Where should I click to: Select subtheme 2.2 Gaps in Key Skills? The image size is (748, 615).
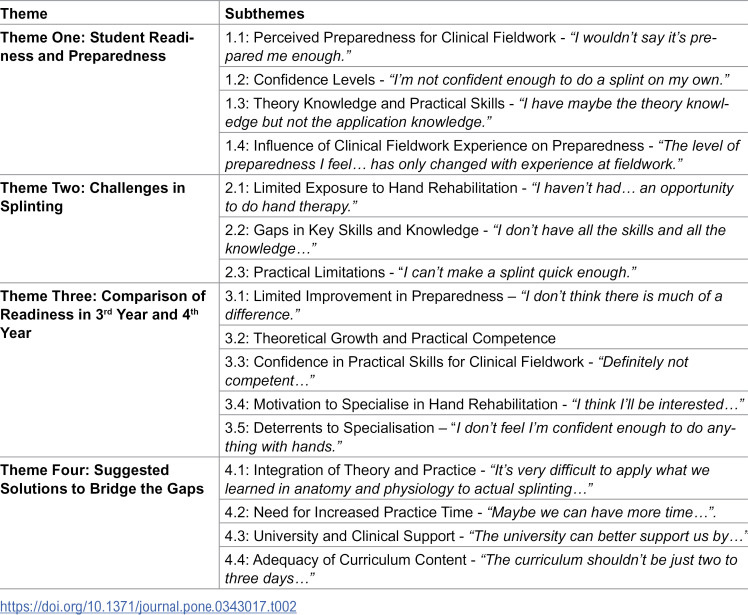484,239
